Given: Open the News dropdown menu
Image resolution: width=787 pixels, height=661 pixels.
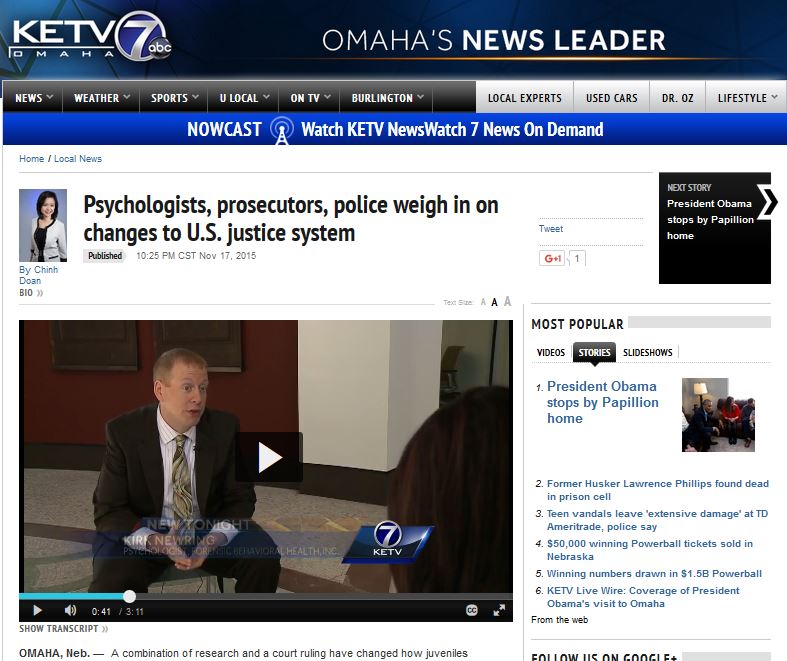Looking at the screenshot, I should click(x=33, y=98).
